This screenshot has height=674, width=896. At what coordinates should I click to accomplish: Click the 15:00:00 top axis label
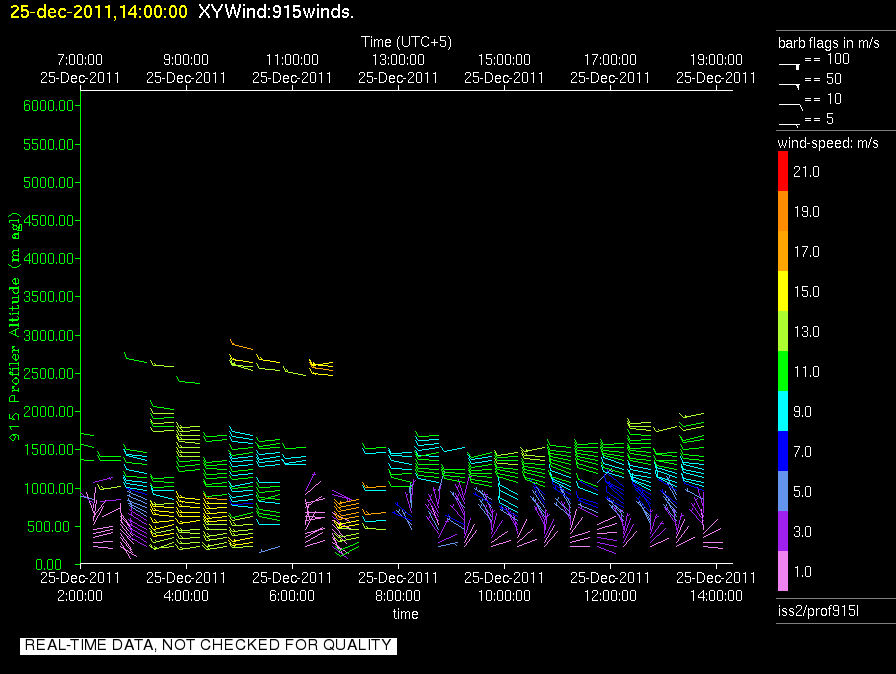point(504,59)
